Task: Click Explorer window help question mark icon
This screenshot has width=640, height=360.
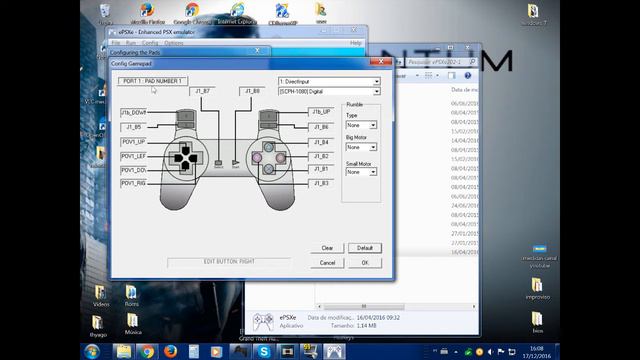Action: point(468,76)
